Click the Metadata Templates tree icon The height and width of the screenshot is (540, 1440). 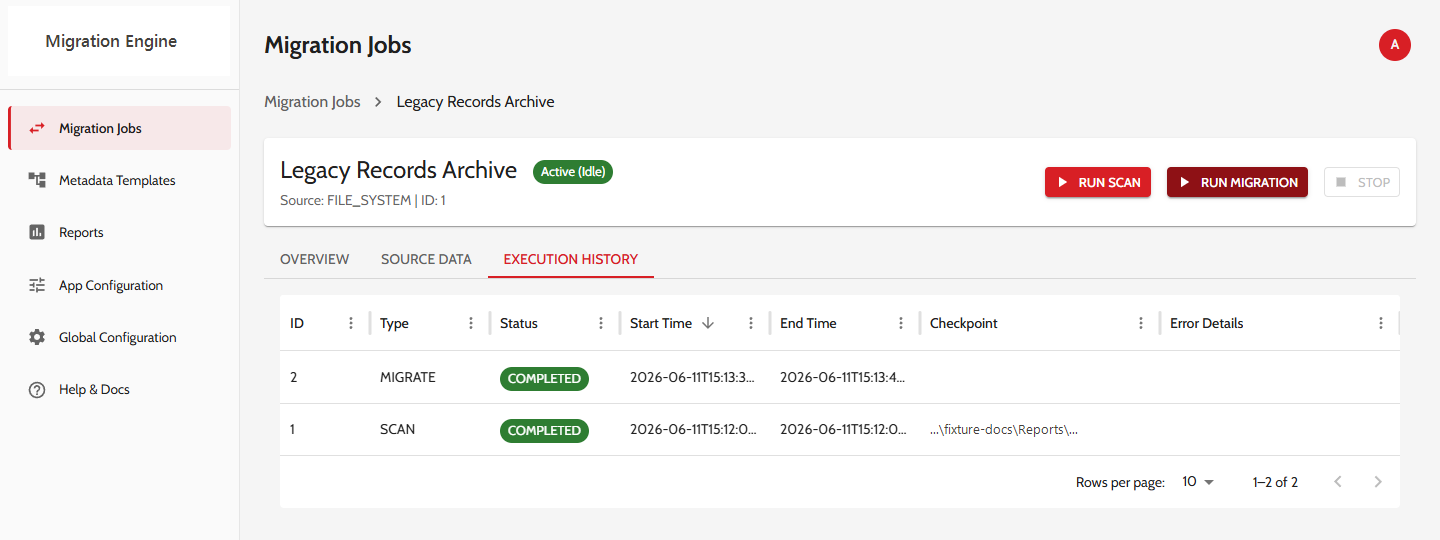point(37,180)
